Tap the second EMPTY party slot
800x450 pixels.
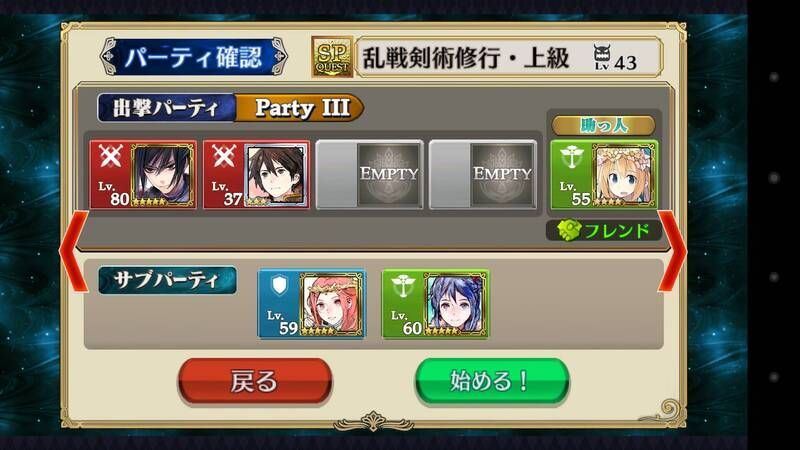[483, 174]
